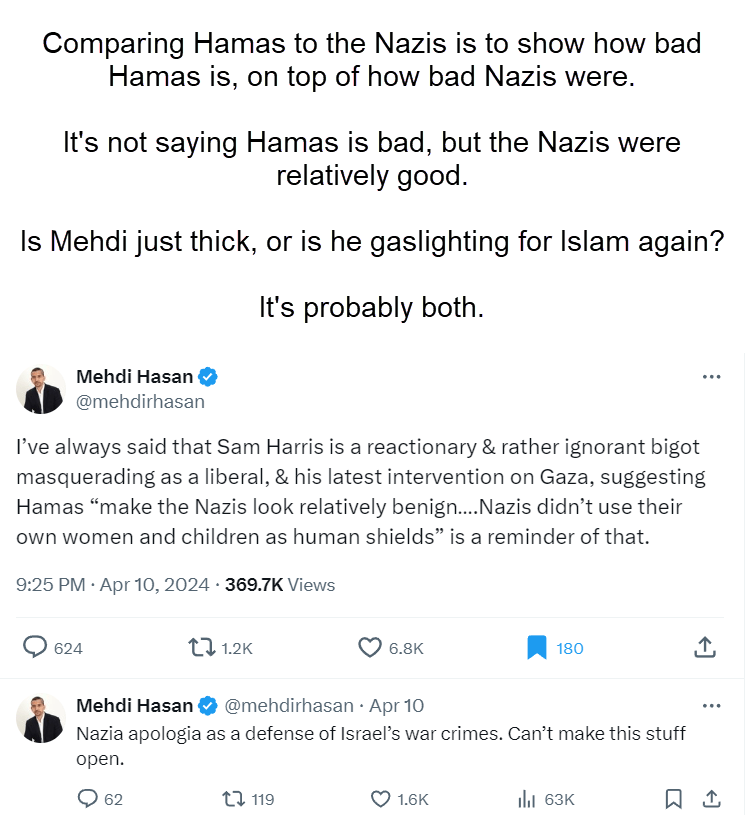Bookmark the Nazia apologia reply tweet
Image resolution: width=745 pixels, height=815 pixels.
[x=674, y=798]
